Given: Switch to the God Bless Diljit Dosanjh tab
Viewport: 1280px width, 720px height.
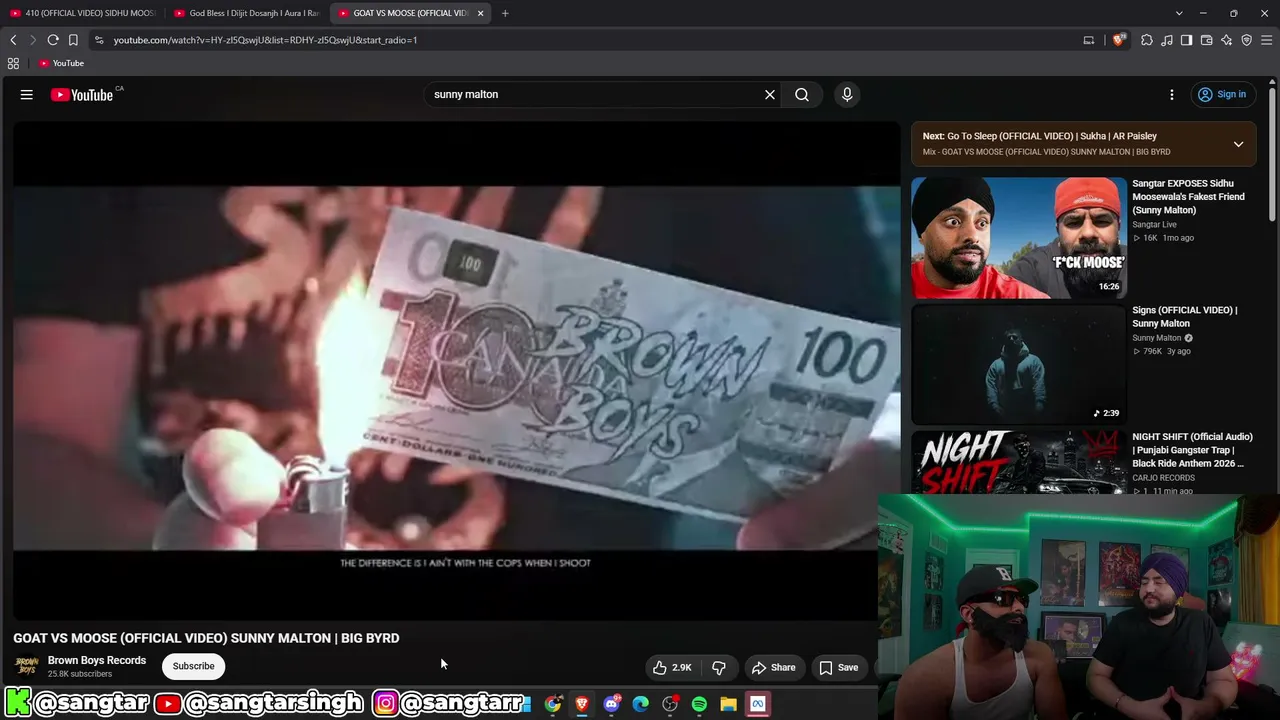Looking at the screenshot, I should (247, 13).
